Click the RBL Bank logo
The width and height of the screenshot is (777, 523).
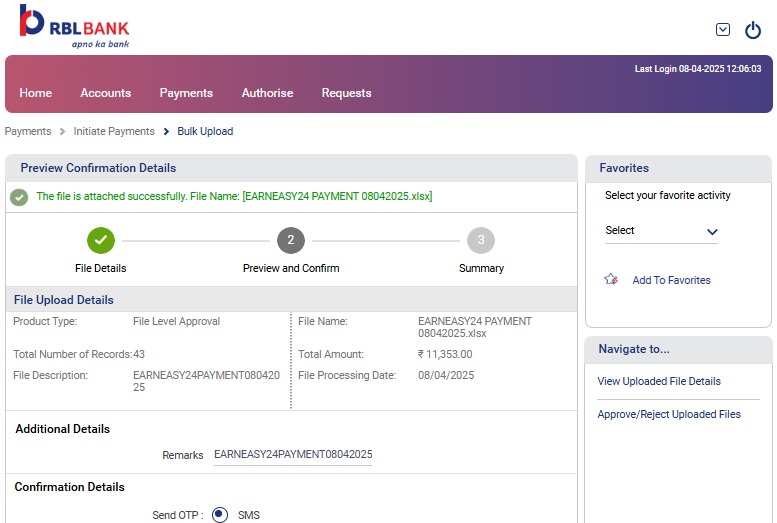(74, 26)
